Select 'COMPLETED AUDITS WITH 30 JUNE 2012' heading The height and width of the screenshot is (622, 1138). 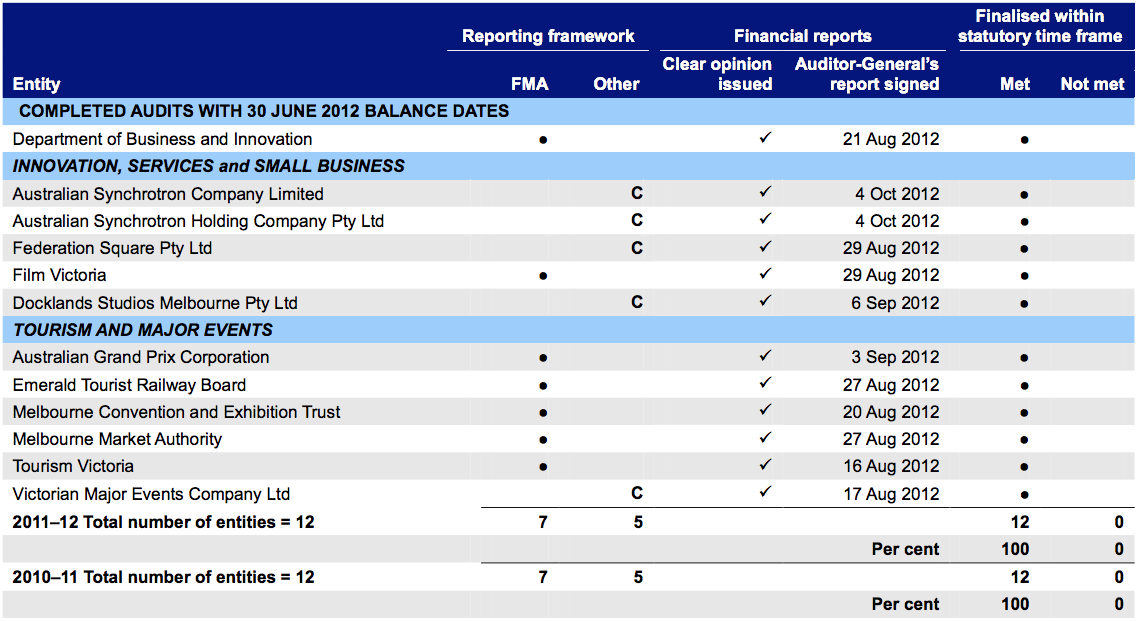point(264,111)
